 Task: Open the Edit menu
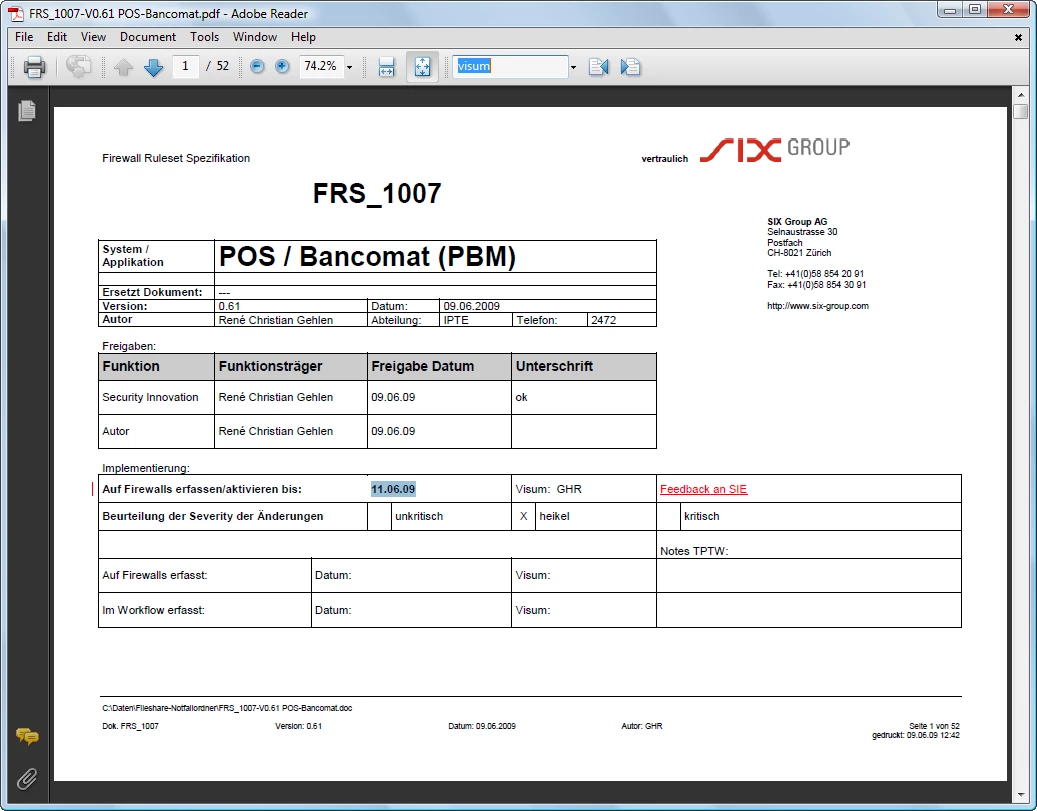coord(57,37)
